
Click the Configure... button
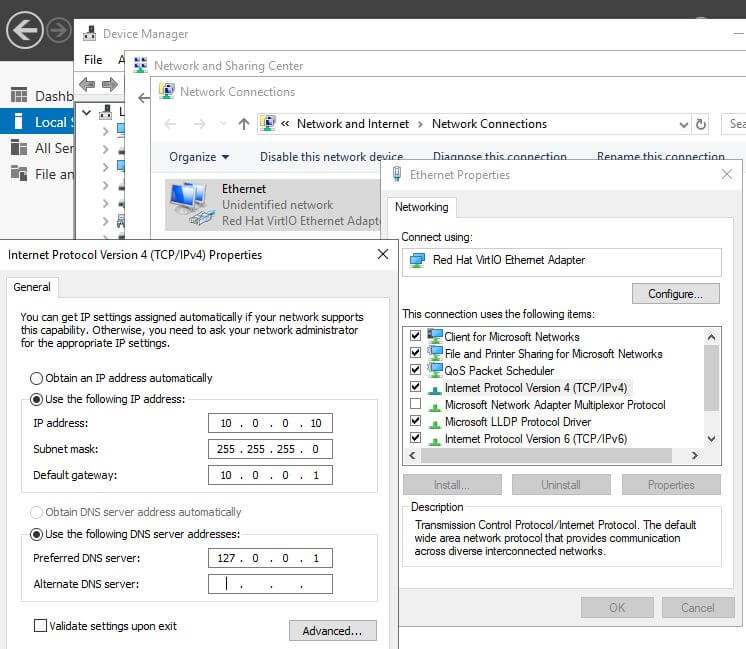click(676, 294)
